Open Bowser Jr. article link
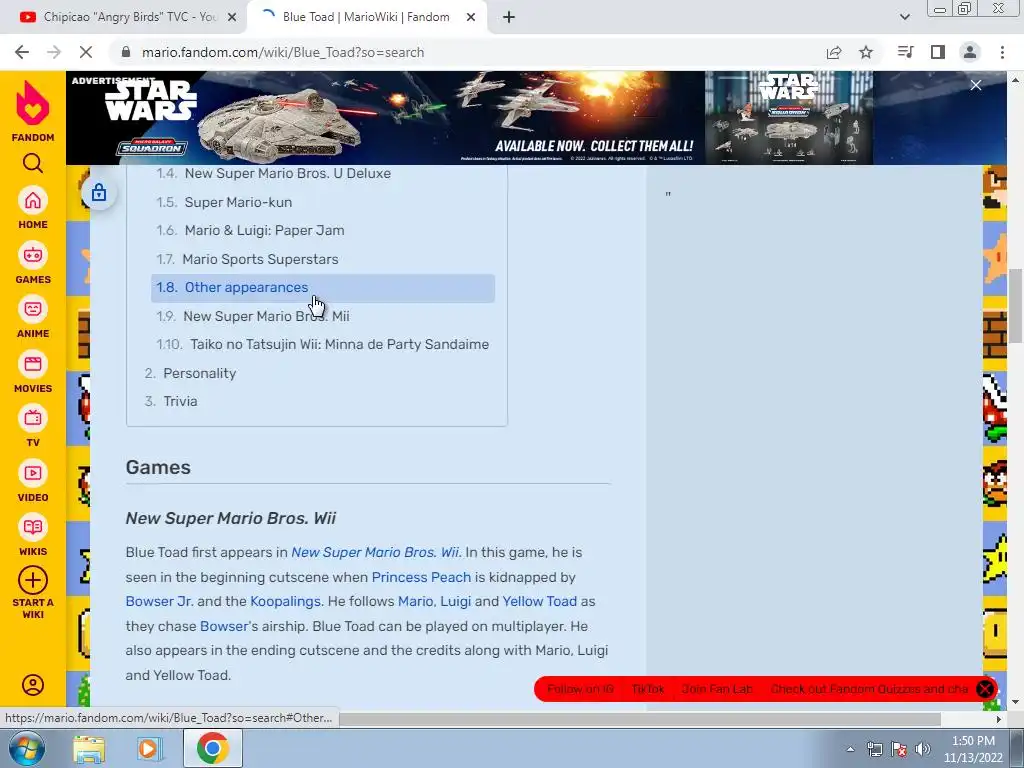This screenshot has height=768, width=1024. [x=159, y=601]
